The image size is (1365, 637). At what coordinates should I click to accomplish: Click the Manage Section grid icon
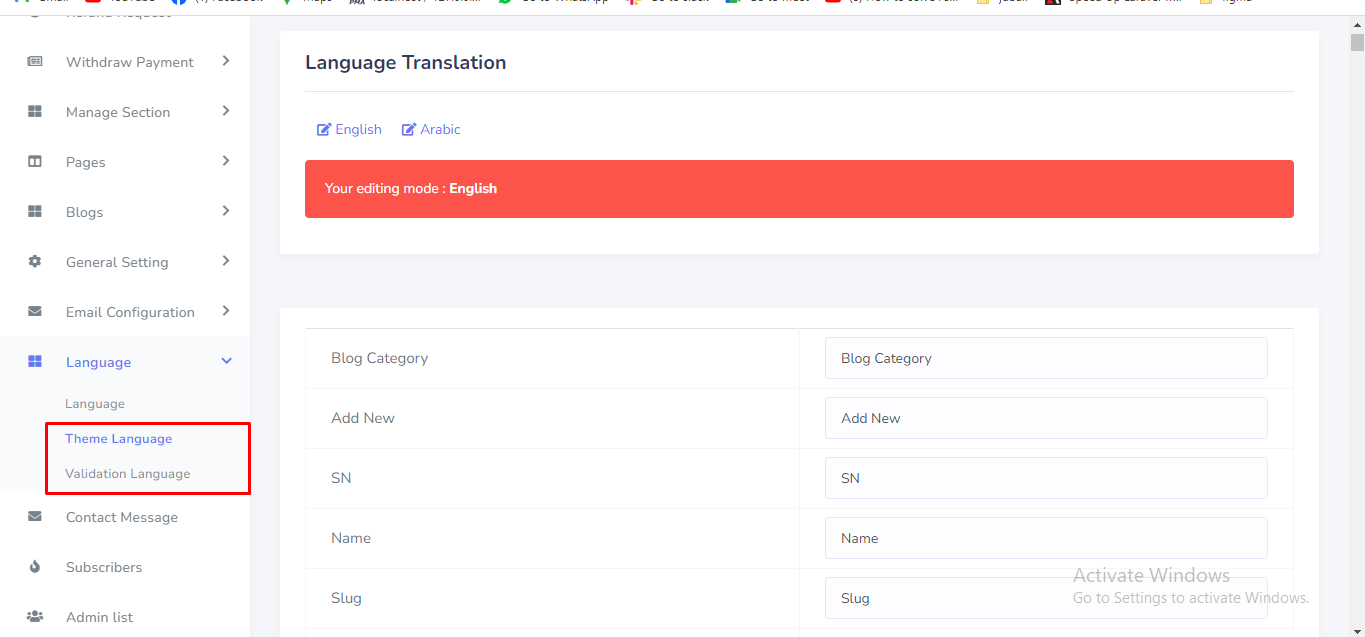coord(35,112)
